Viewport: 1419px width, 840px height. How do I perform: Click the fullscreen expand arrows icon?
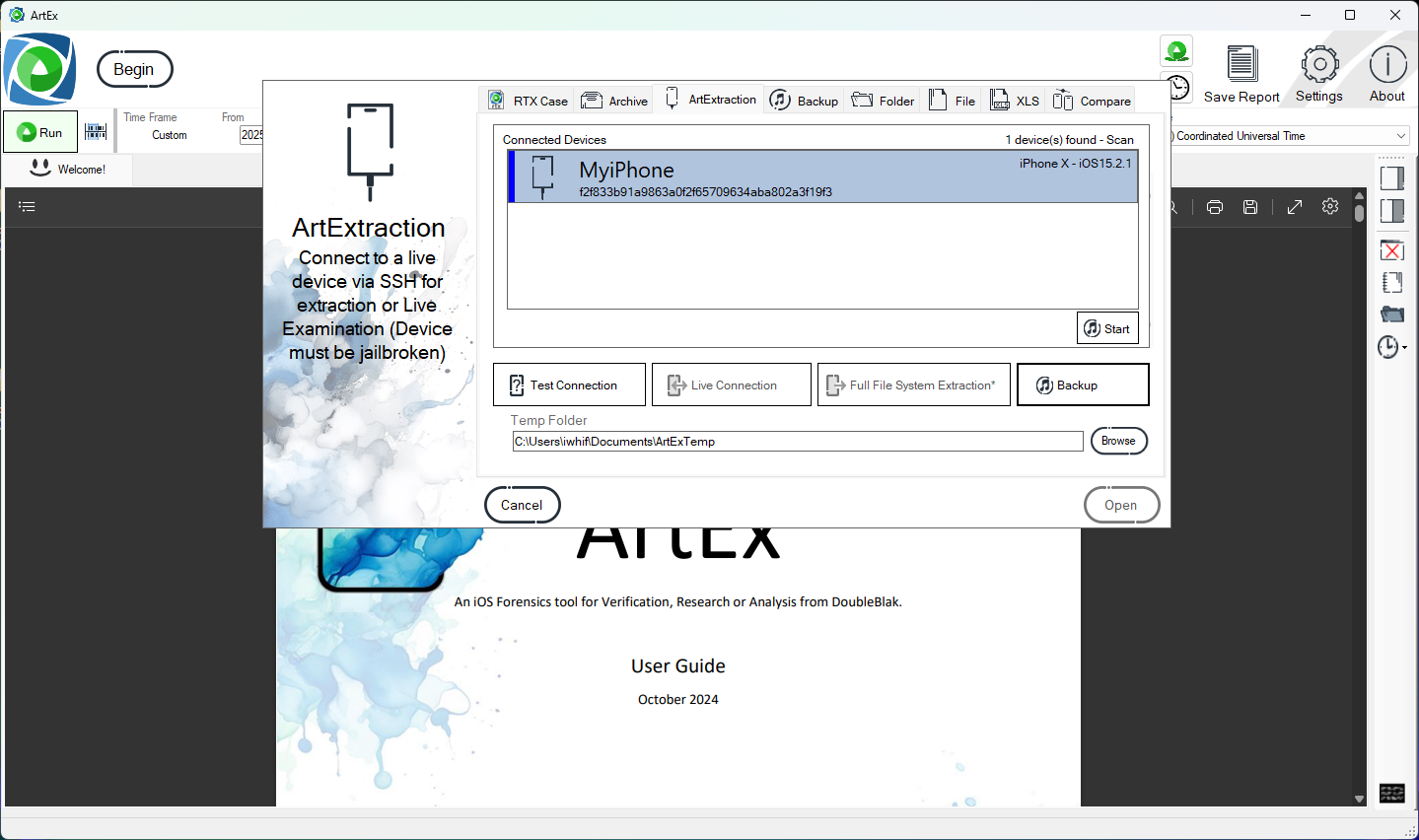pos(1295,207)
